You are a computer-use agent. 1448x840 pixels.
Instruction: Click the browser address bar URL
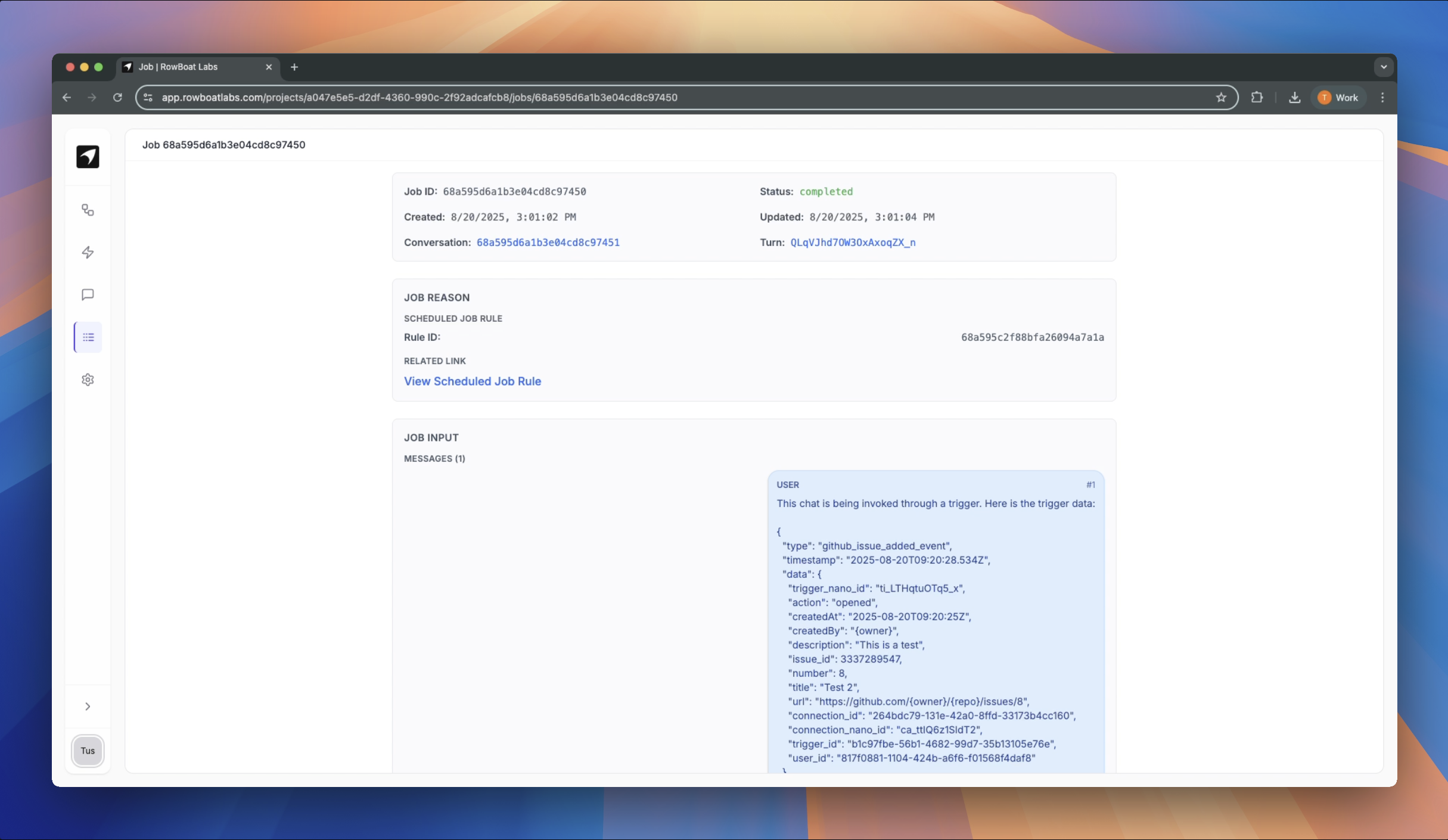(x=420, y=98)
